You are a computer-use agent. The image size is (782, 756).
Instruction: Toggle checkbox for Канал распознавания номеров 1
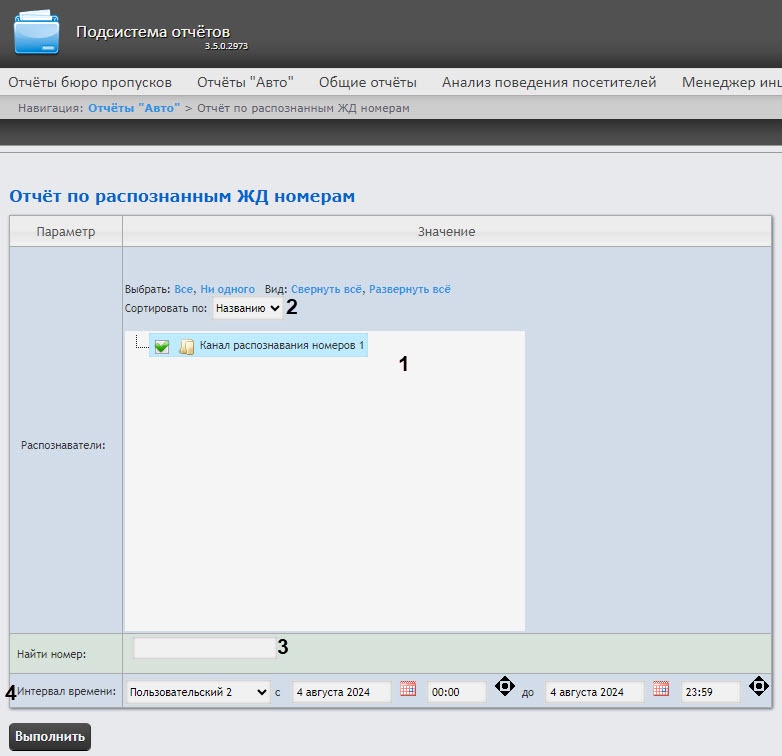162,346
